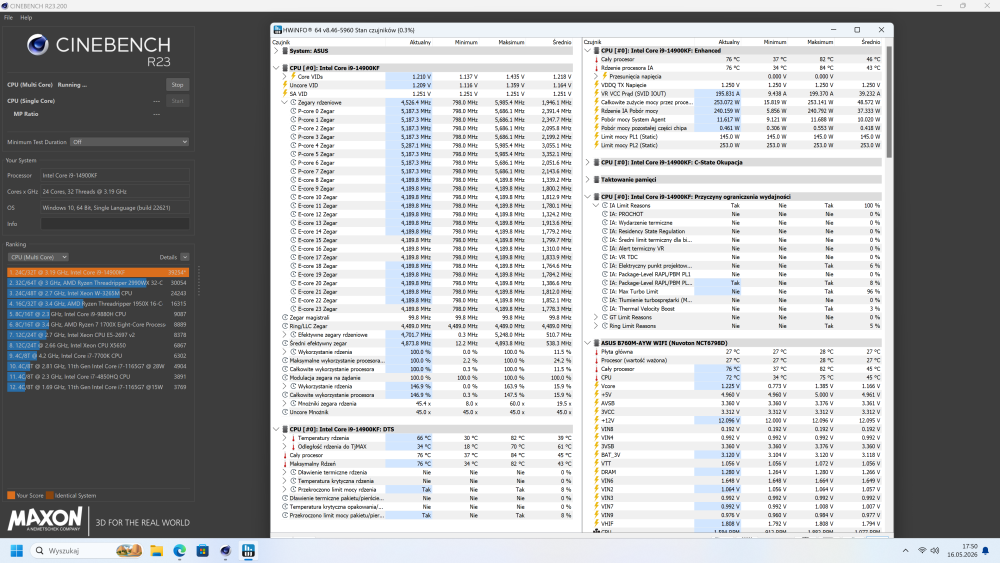
Task: Click the Minimum column header in right pane
Action: coord(775,42)
